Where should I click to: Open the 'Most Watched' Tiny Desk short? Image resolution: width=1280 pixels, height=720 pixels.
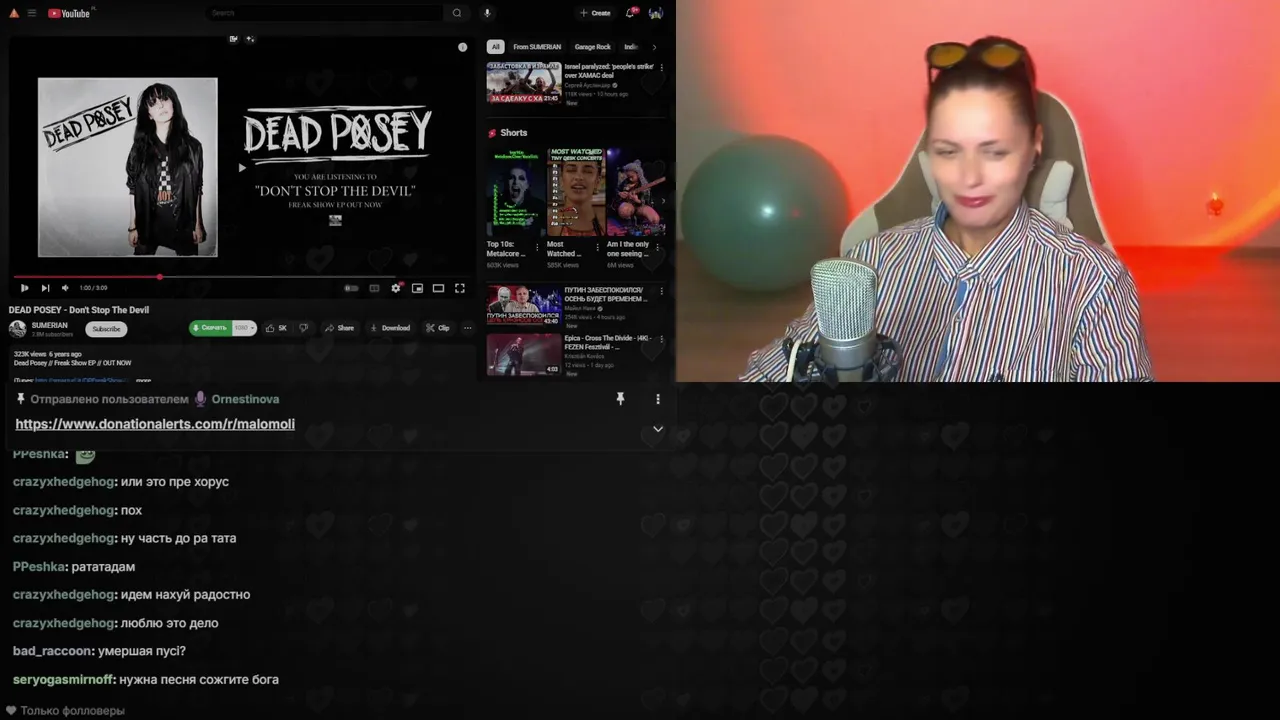pyautogui.click(x=575, y=192)
